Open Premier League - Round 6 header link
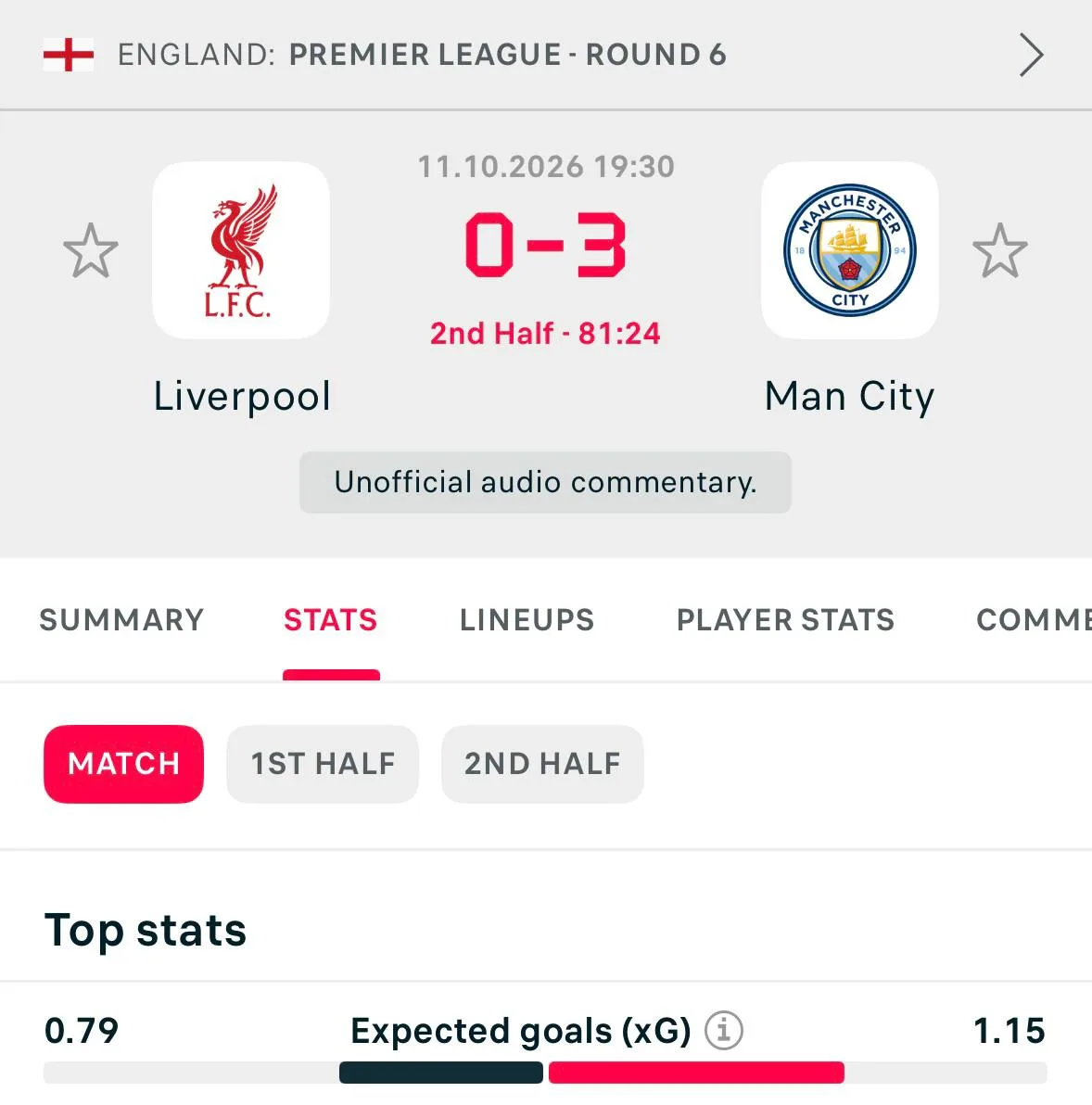 click(508, 55)
